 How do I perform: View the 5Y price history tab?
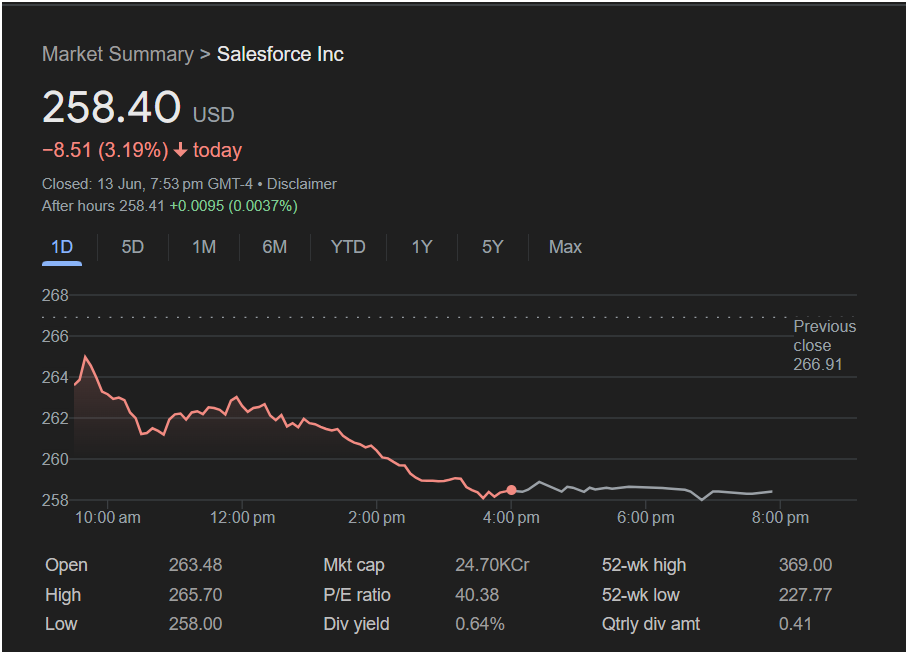(492, 247)
